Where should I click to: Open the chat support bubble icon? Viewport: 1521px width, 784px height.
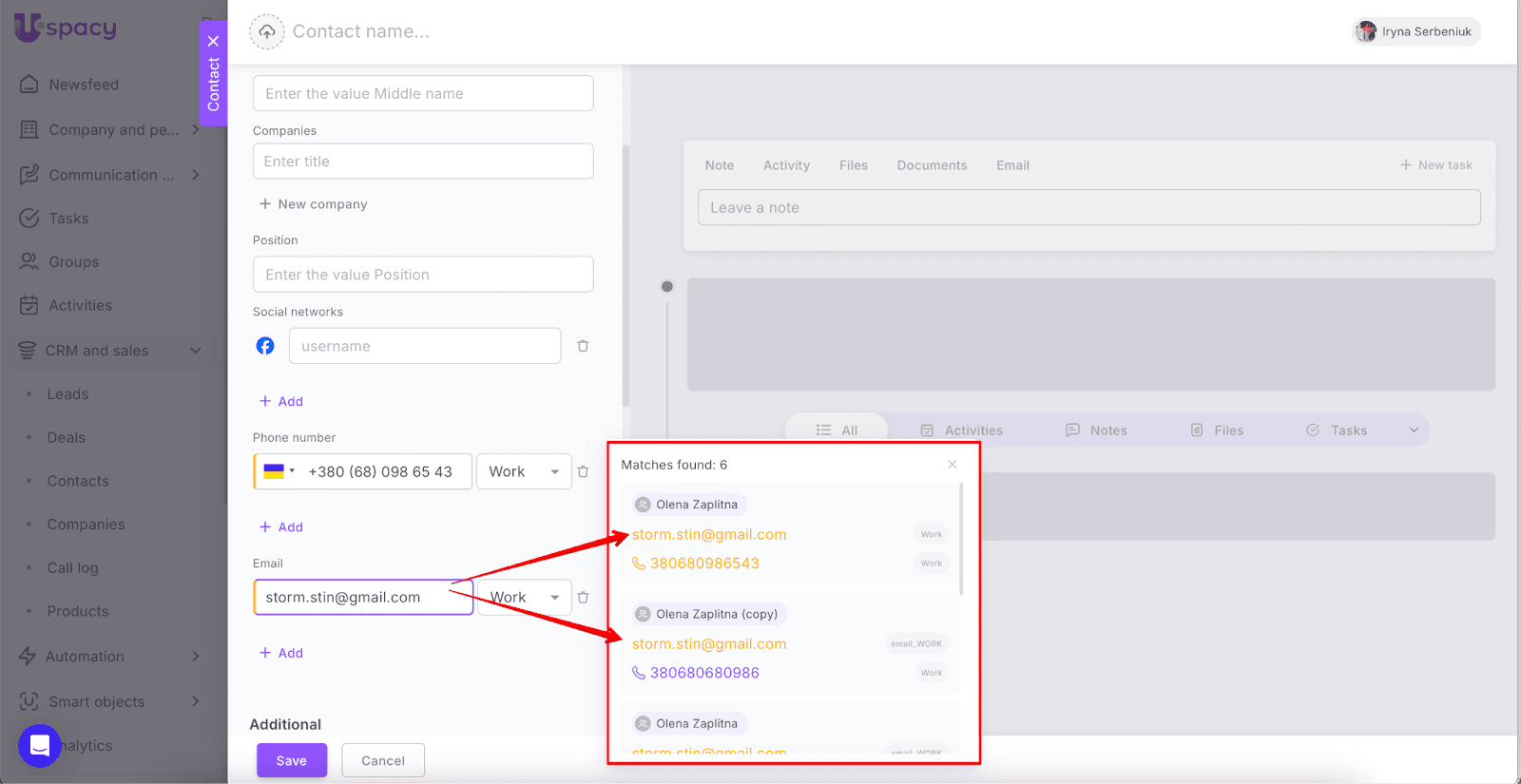click(x=39, y=745)
